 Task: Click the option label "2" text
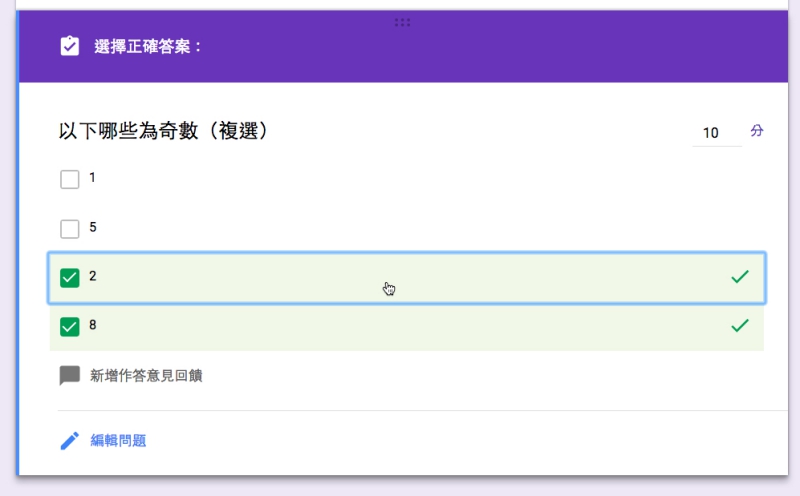click(93, 276)
